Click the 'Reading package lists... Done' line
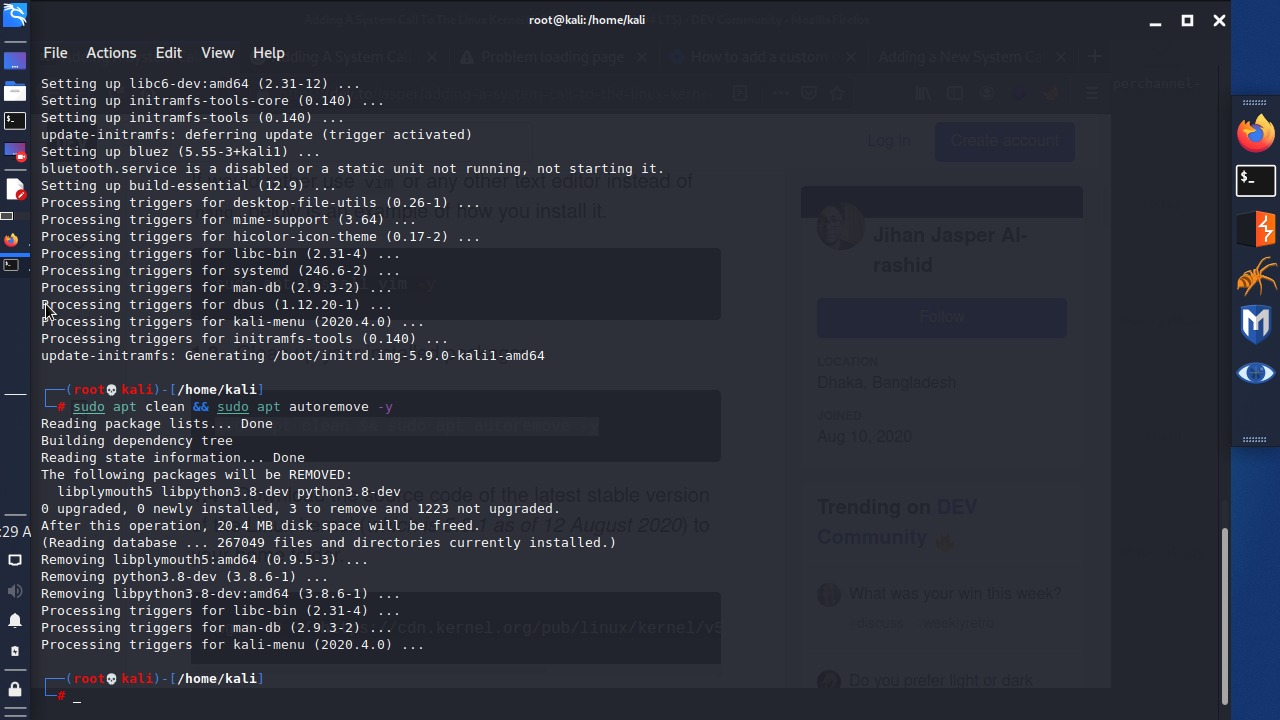 click(x=157, y=424)
